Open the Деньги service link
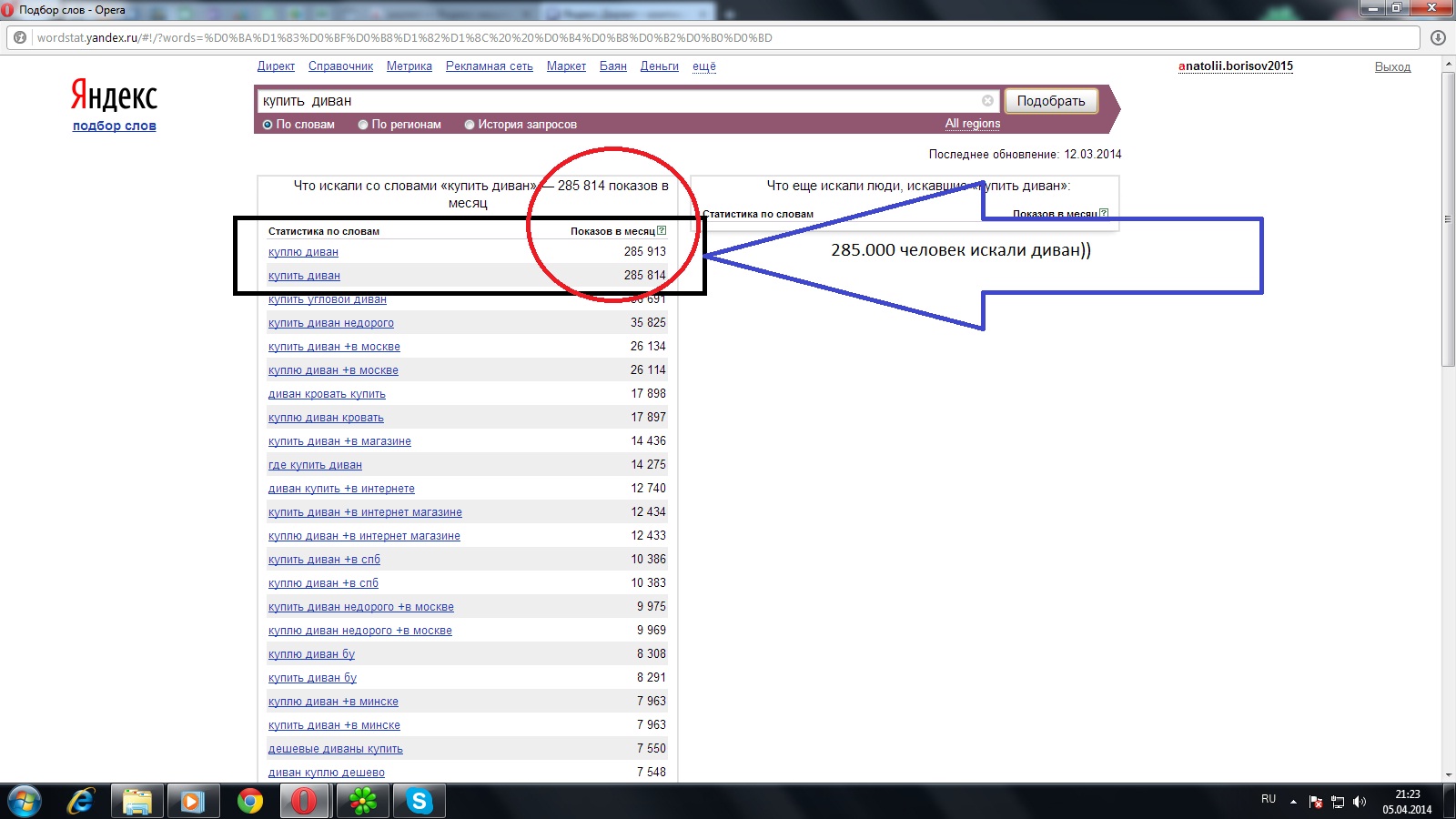 (660, 66)
